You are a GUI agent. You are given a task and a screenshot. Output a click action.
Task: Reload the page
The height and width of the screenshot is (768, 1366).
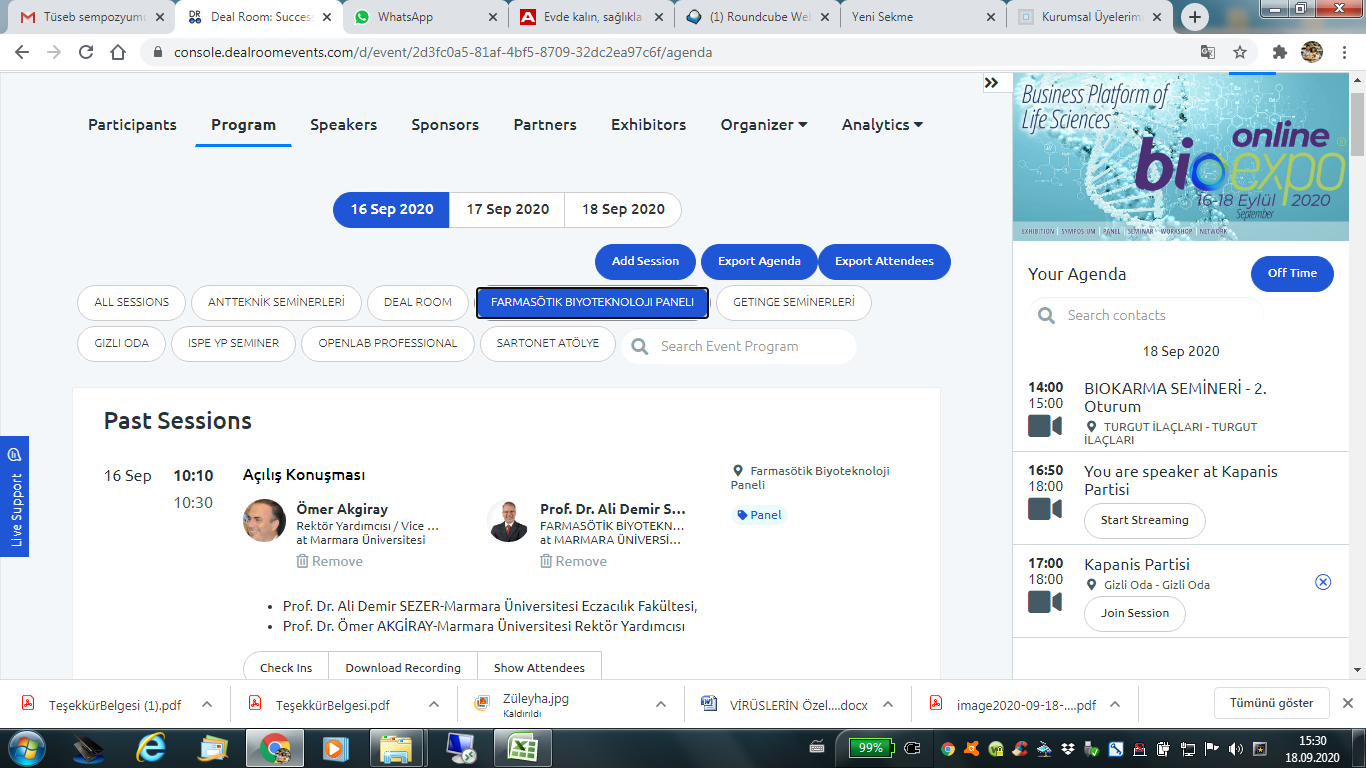[86, 52]
